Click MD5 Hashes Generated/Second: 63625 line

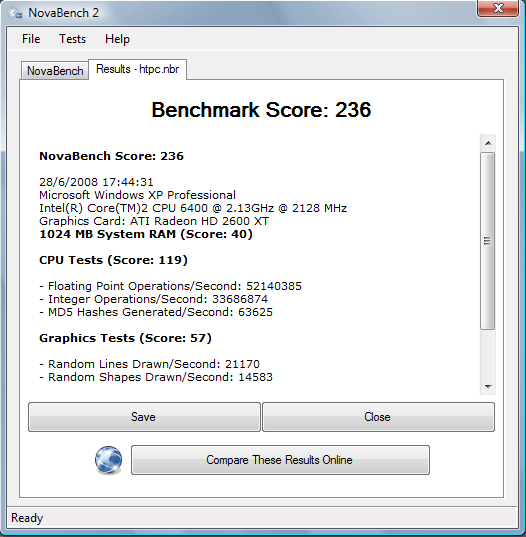tap(156, 312)
